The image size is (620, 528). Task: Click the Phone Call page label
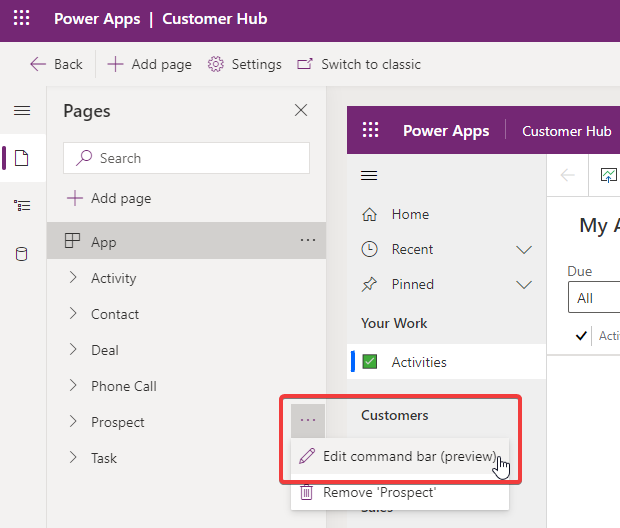click(x=124, y=386)
